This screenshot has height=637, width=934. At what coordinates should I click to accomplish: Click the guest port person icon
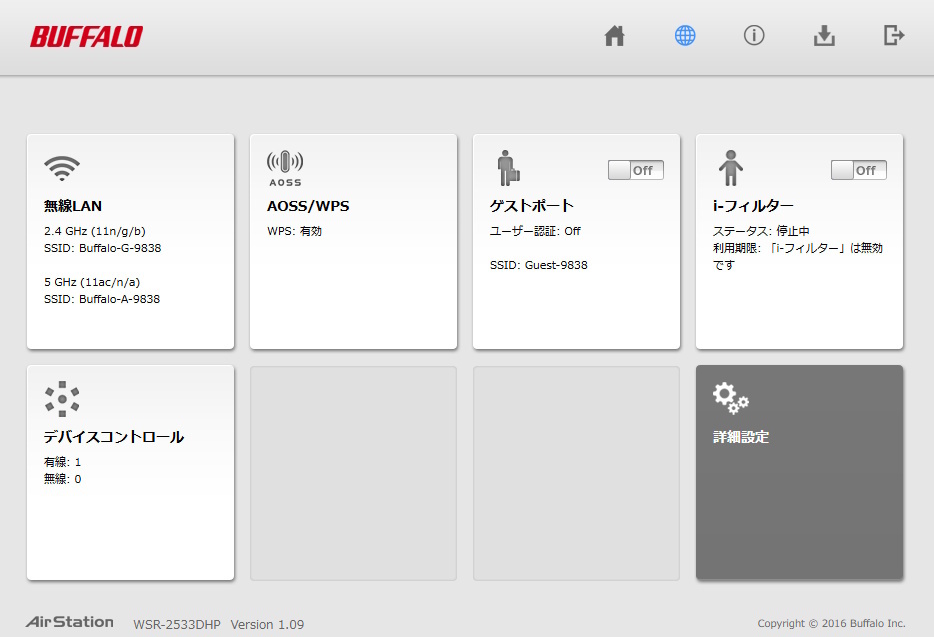(508, 167)
